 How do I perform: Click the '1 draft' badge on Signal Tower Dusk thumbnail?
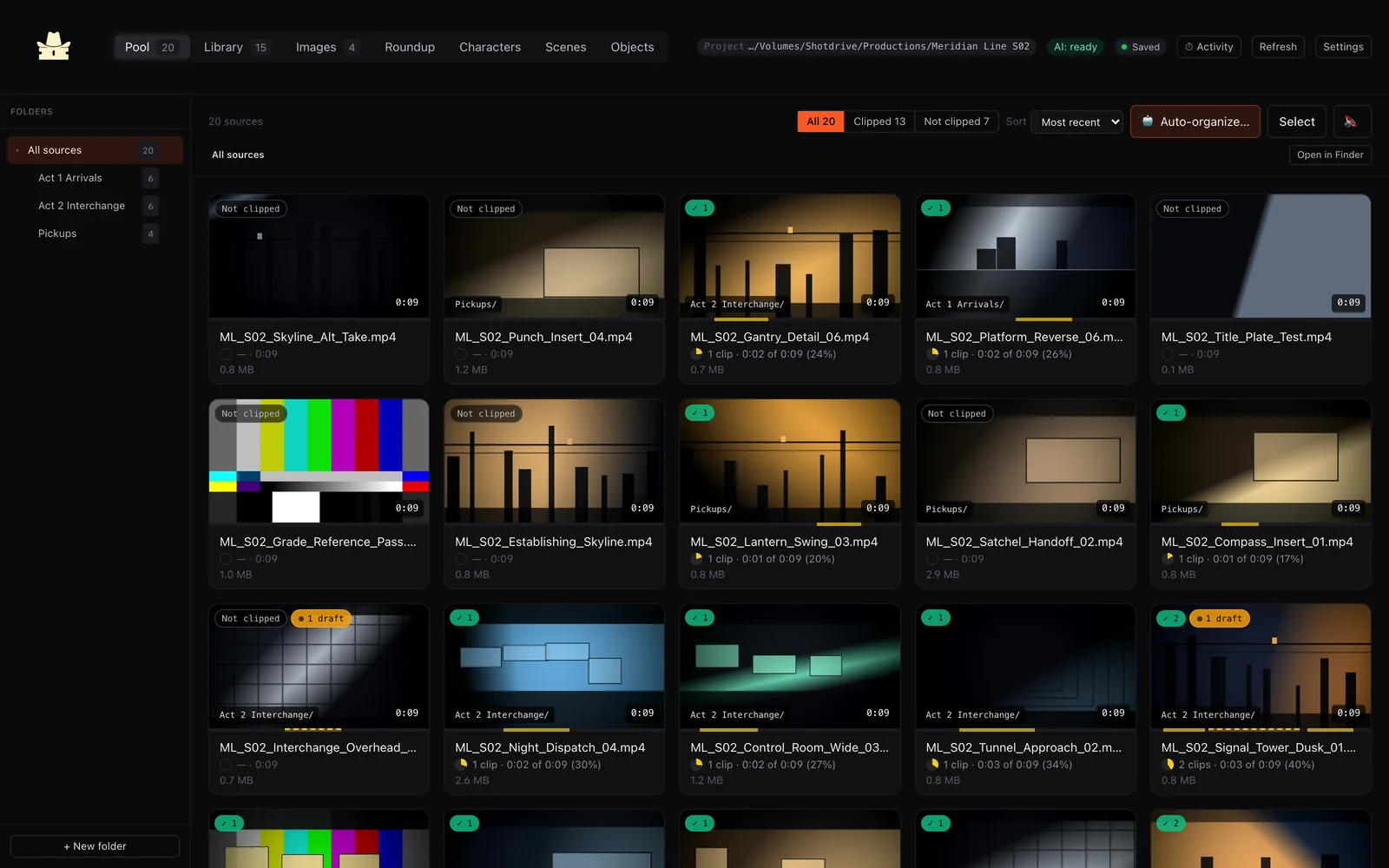1219,619
